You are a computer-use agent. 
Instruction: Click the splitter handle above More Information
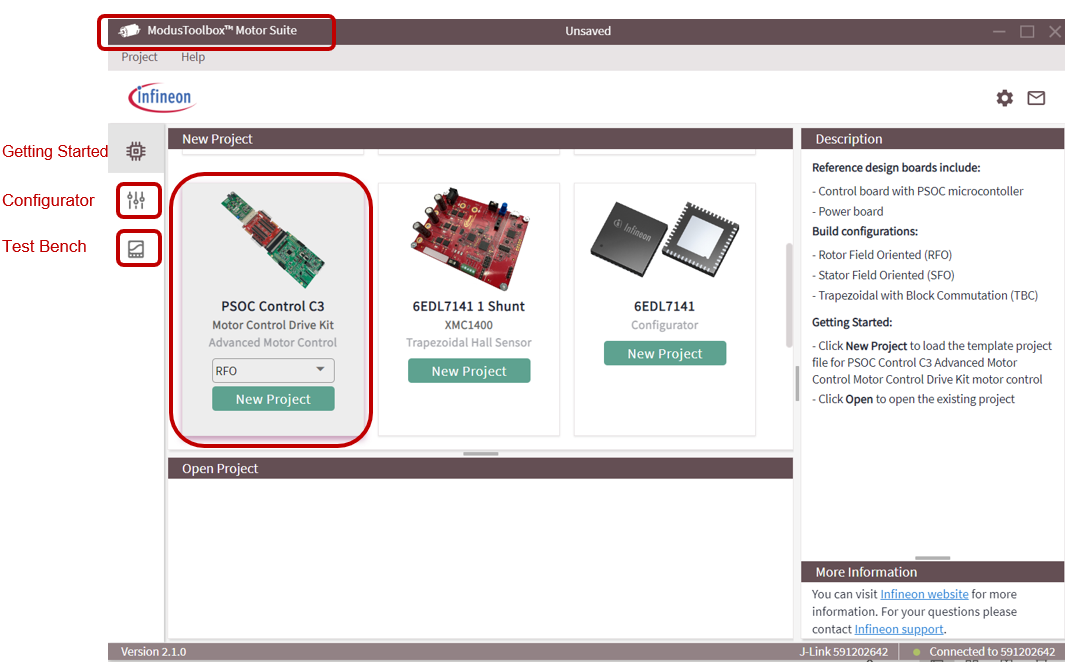[932, 558]
